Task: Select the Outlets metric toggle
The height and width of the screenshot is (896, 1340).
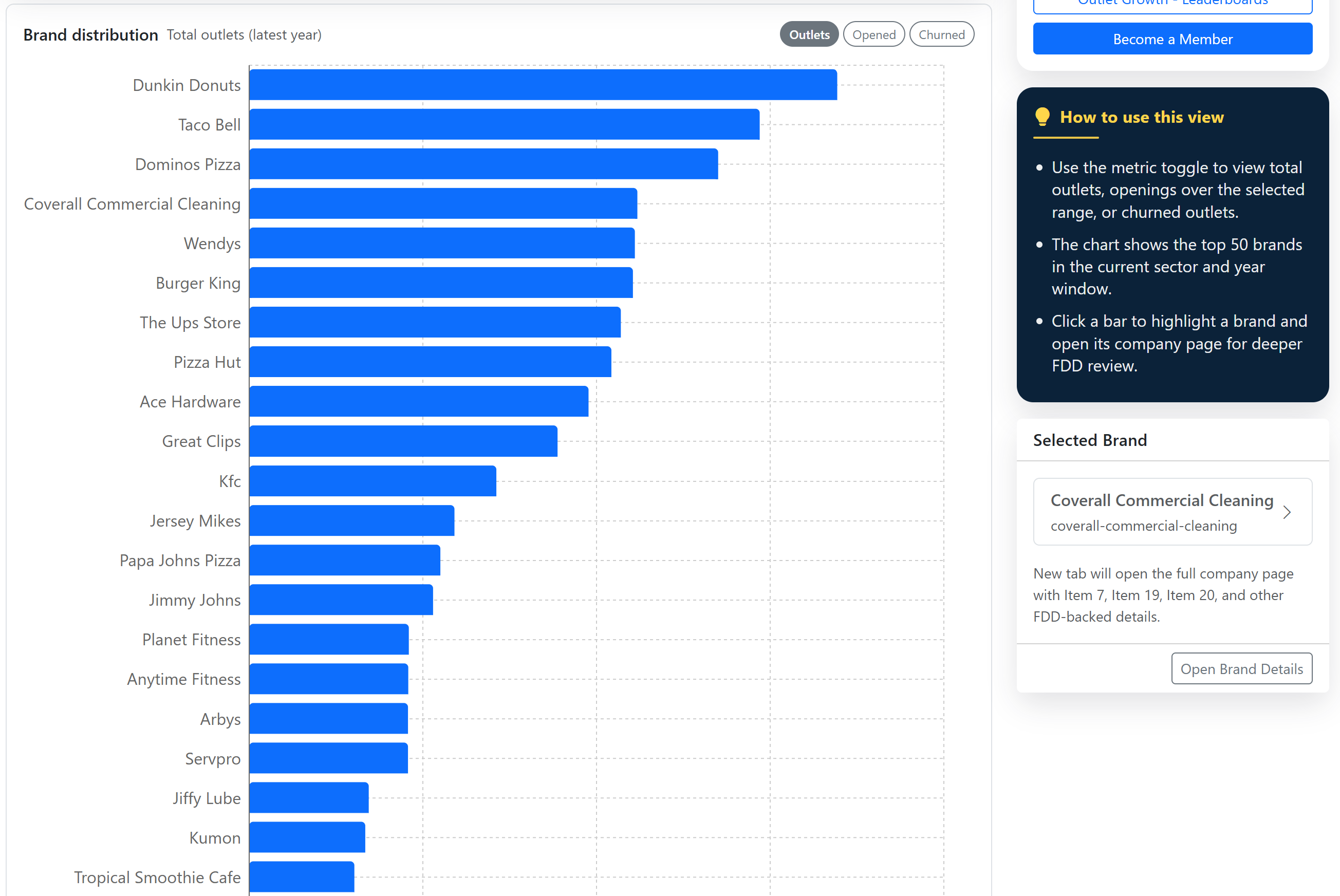Action: pyautogui.click(x=809, y=34)
